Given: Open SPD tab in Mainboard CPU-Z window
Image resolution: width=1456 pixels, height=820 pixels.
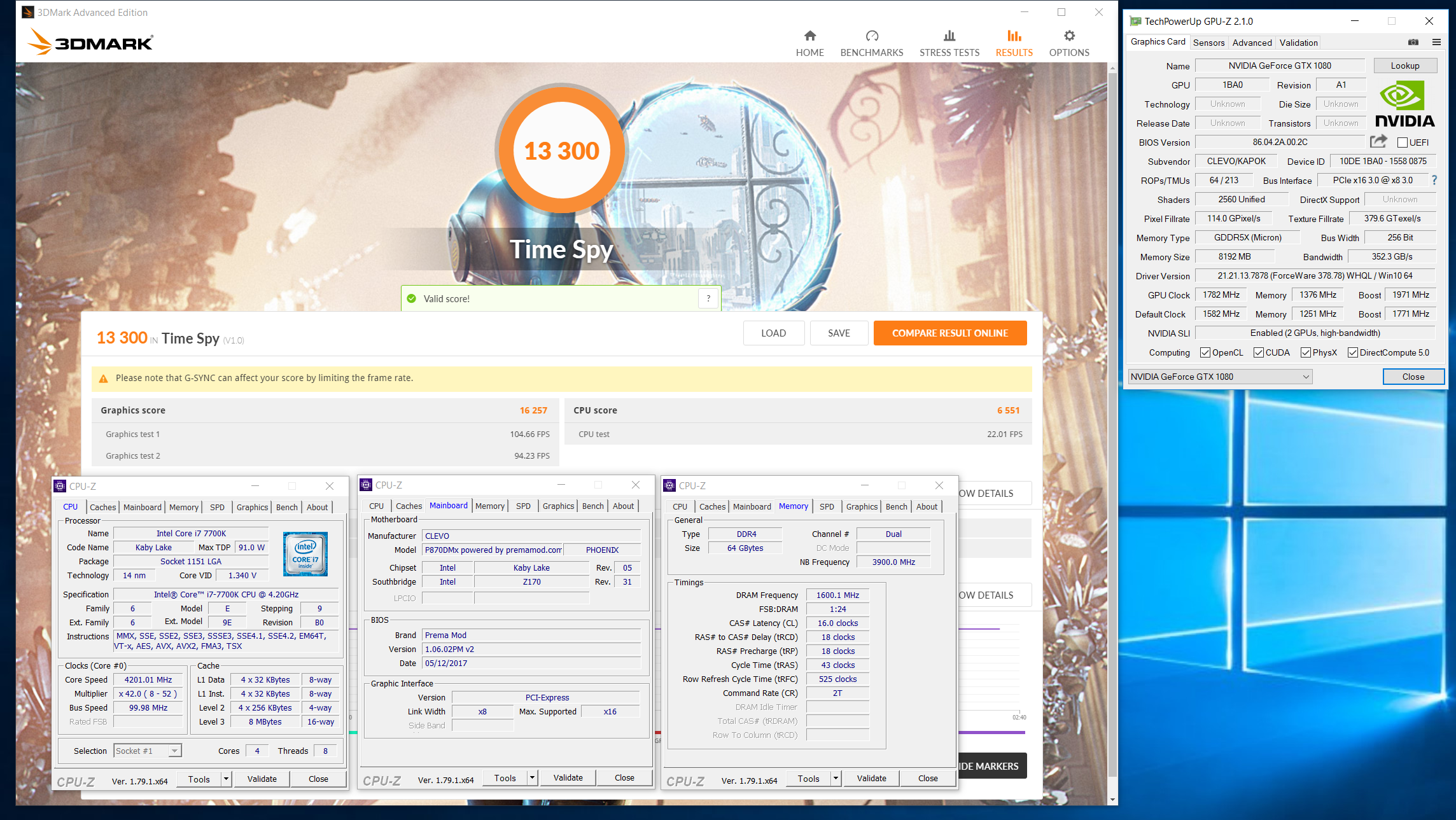Looking at the screenshot, I should (523, 506).
